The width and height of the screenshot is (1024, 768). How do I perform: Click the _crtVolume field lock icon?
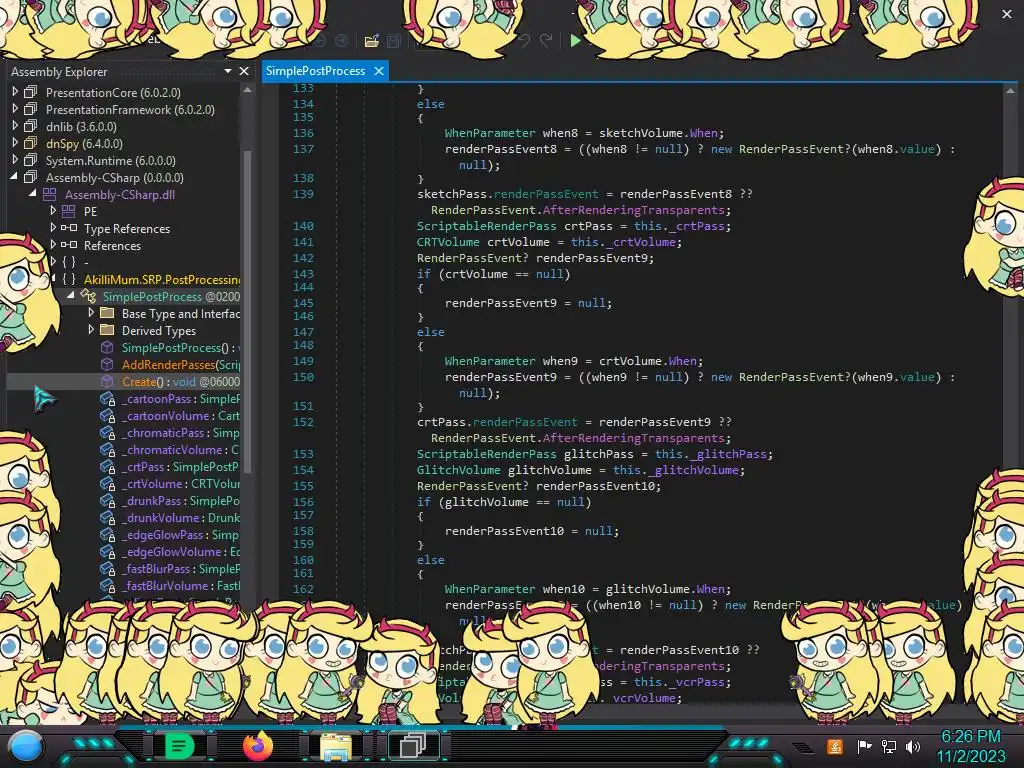click(x=108, y=483)
